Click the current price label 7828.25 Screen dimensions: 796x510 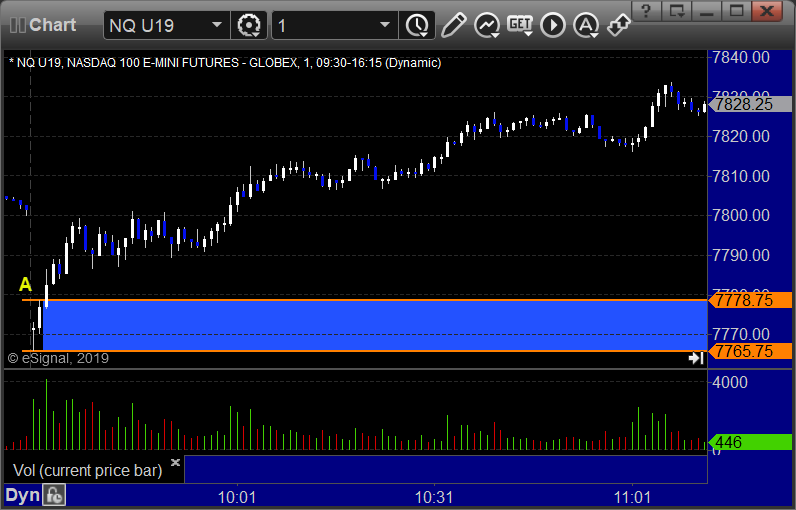[x=751, y=104]
